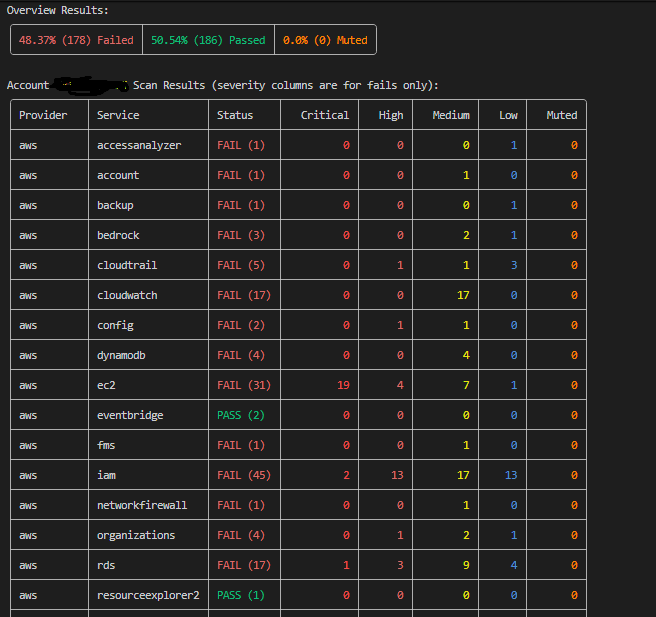Click 'FAIL (2)' status in config row

tap(241, 325)
